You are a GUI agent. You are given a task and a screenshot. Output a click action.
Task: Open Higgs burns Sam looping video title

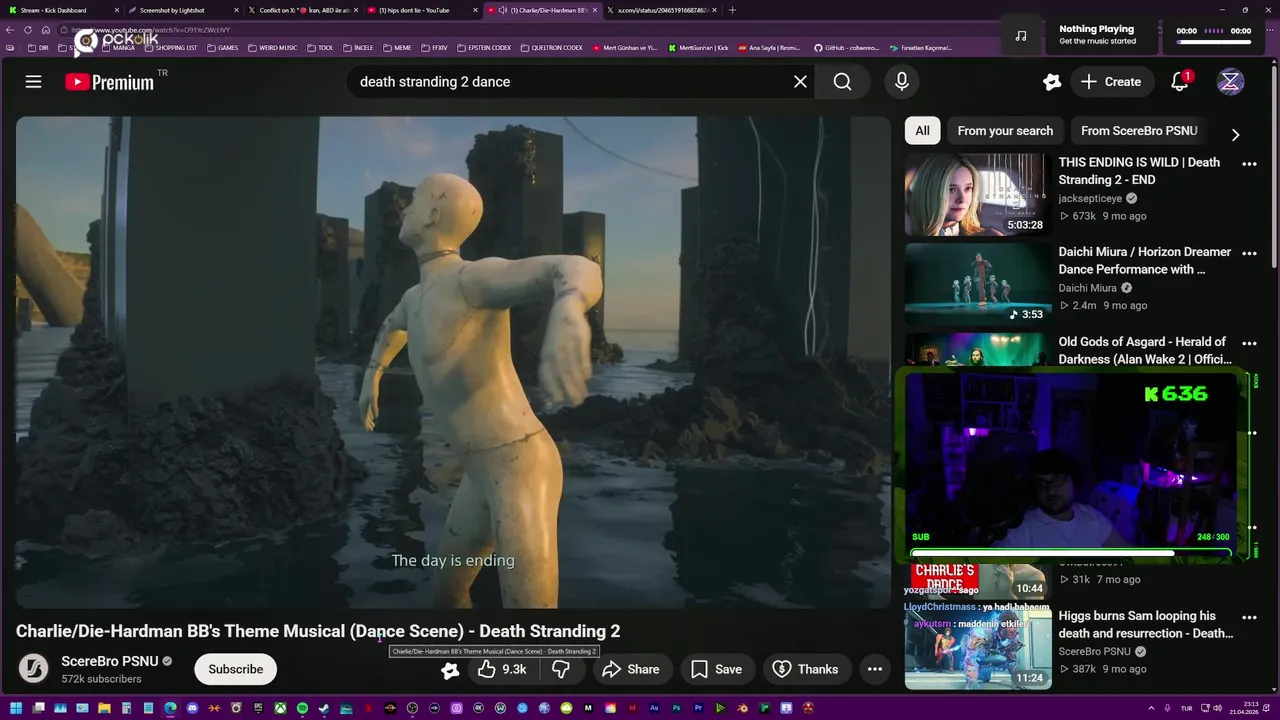pos(1146,624)
